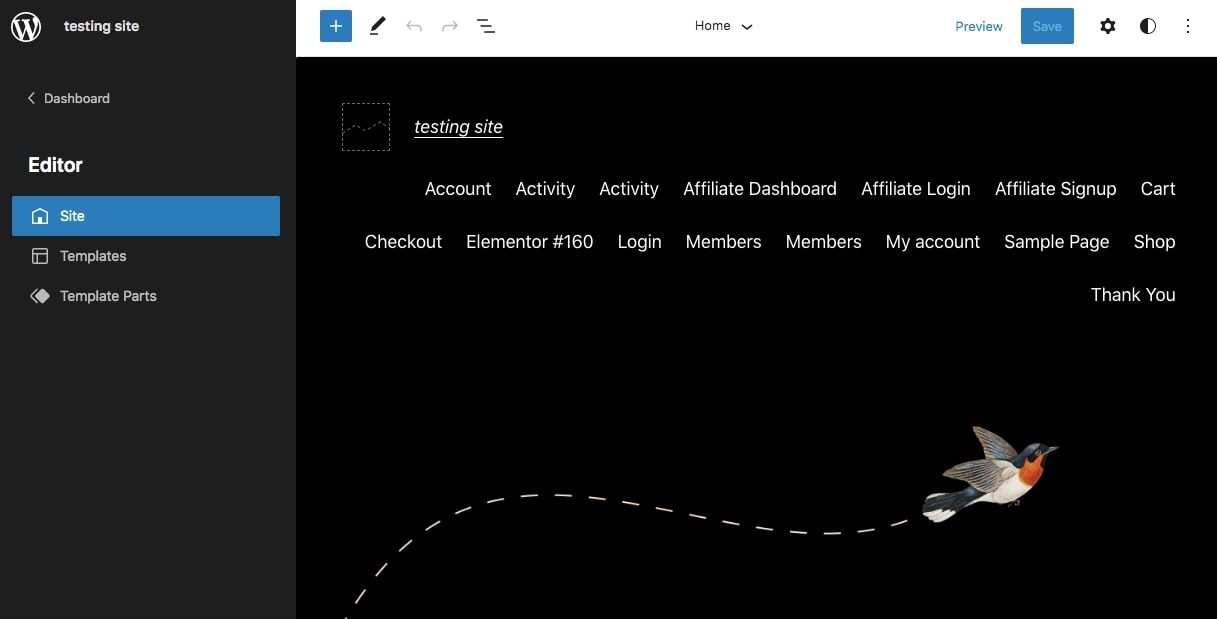1217x619 pixels.
Task: Select the Tools pencil icon
Action: point(377,27)
